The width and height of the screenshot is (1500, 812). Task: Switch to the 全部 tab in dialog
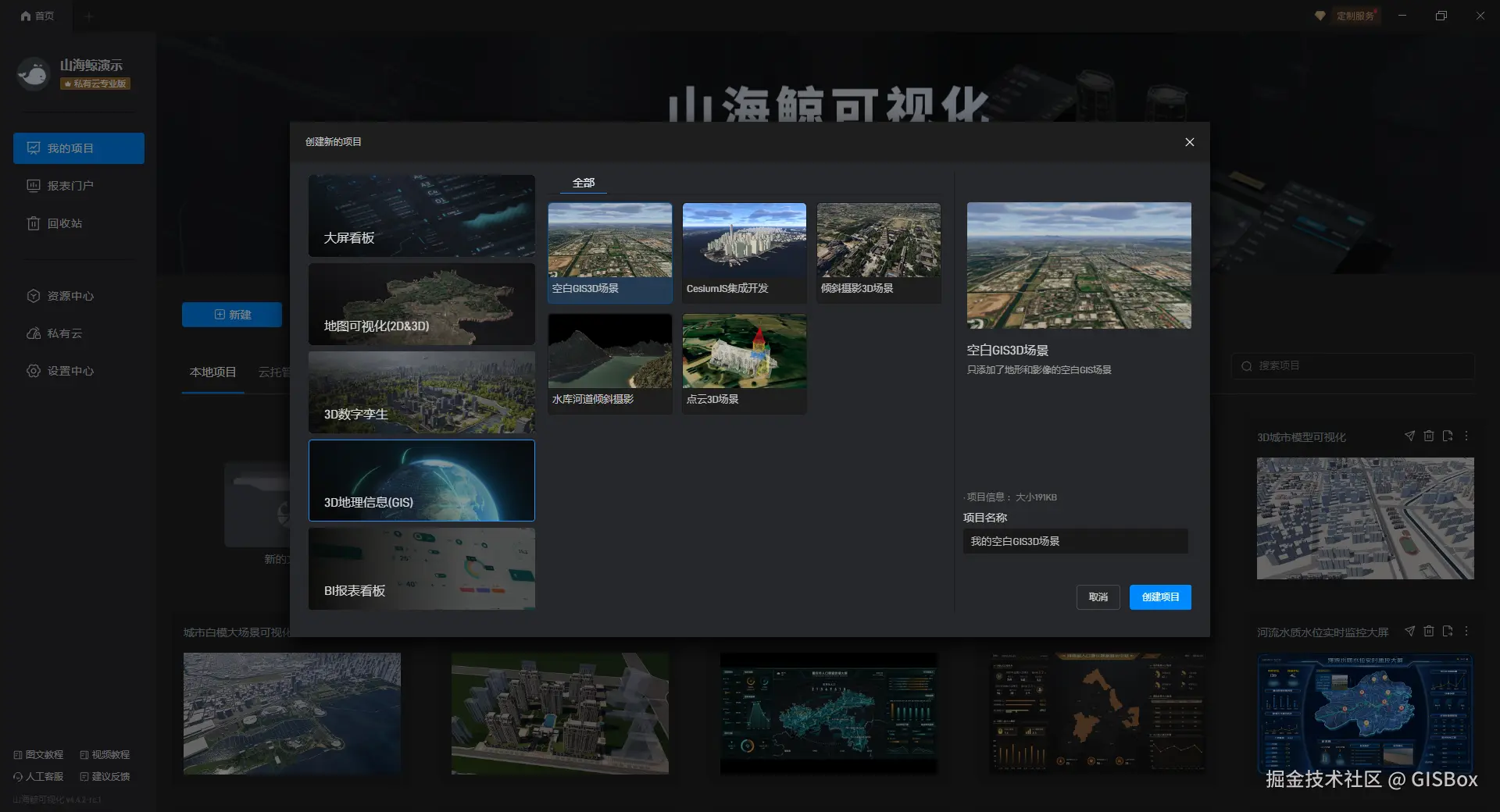coord(584,183)
